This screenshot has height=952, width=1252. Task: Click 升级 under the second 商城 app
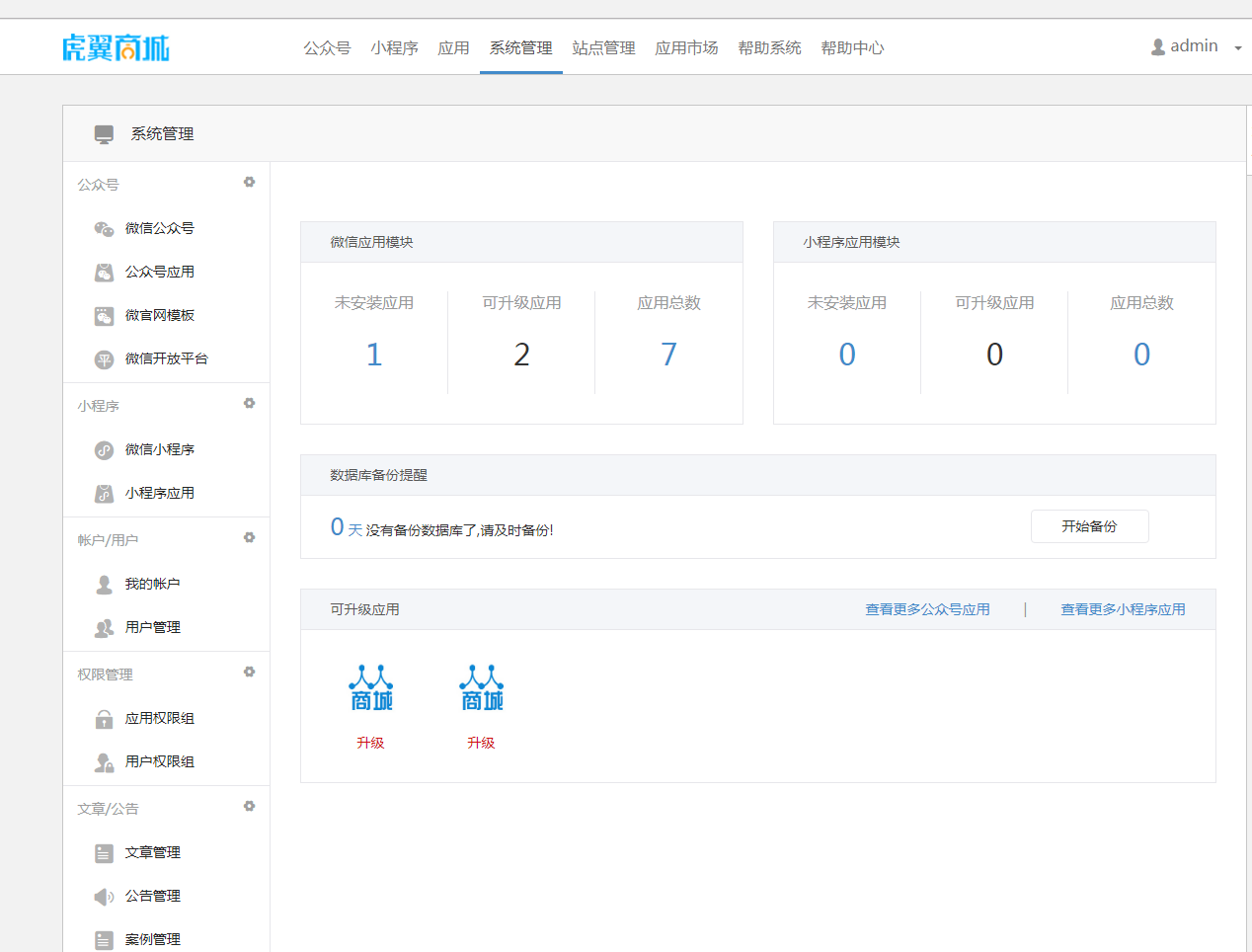click(x=481, y=743)
